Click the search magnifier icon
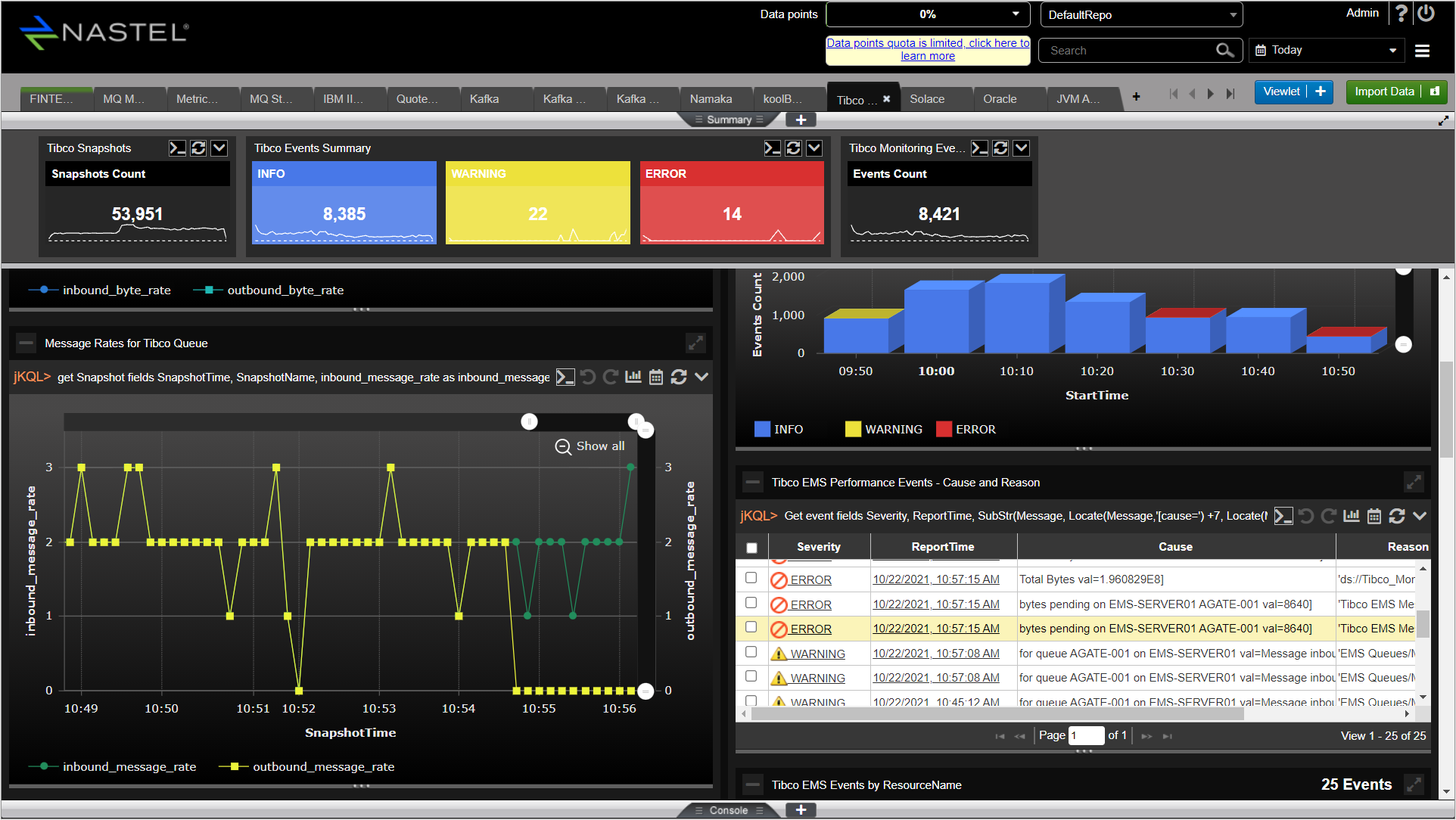This screenshot has height=820, width=1456. (x=1224, y=50)
